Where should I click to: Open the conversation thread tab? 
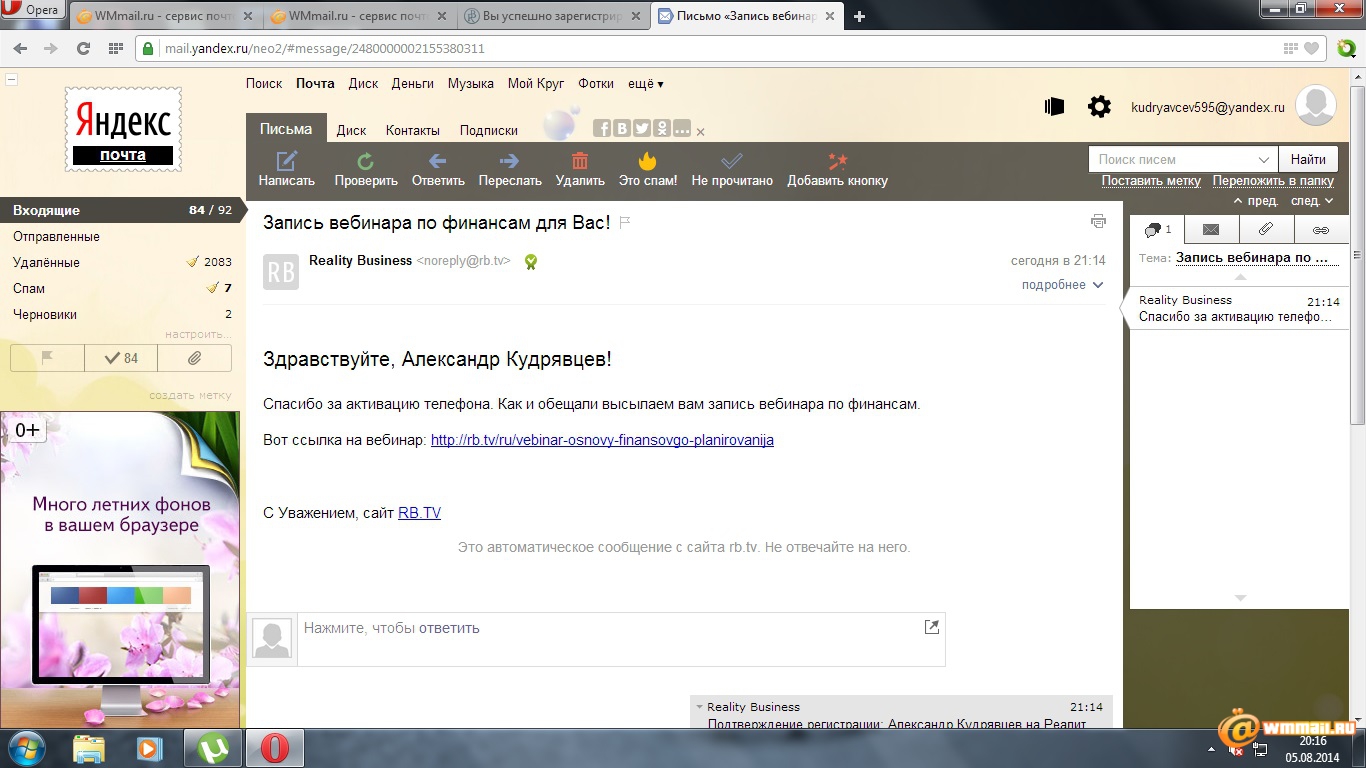click(1157, 229)
